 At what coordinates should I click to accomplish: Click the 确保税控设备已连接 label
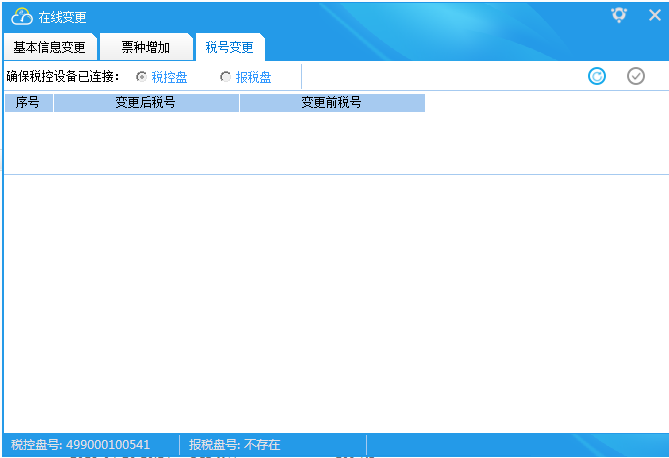tap(63, 77)
